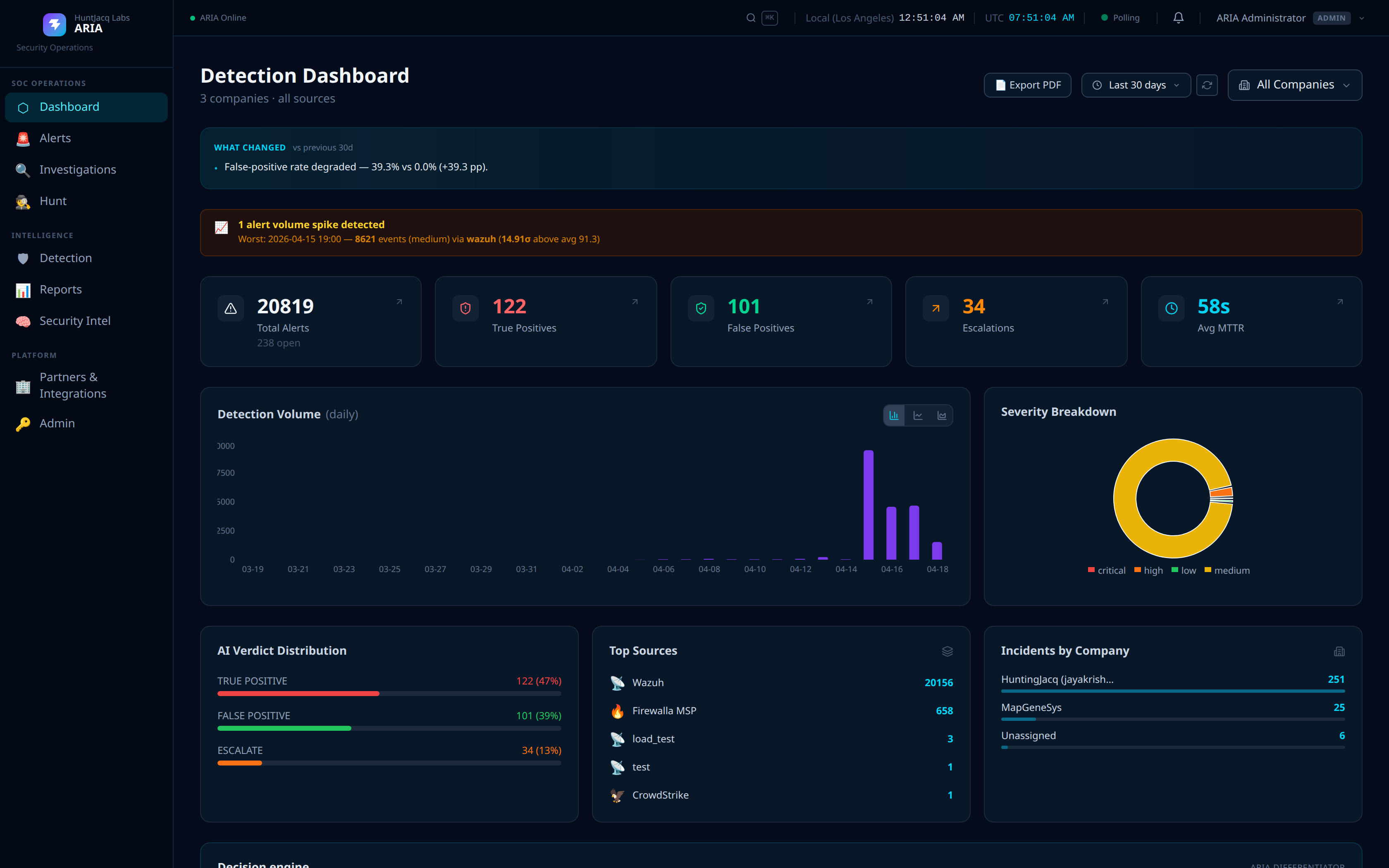
Task: Click the ⌘K shortcut badge
Action: tap(770, 18)
